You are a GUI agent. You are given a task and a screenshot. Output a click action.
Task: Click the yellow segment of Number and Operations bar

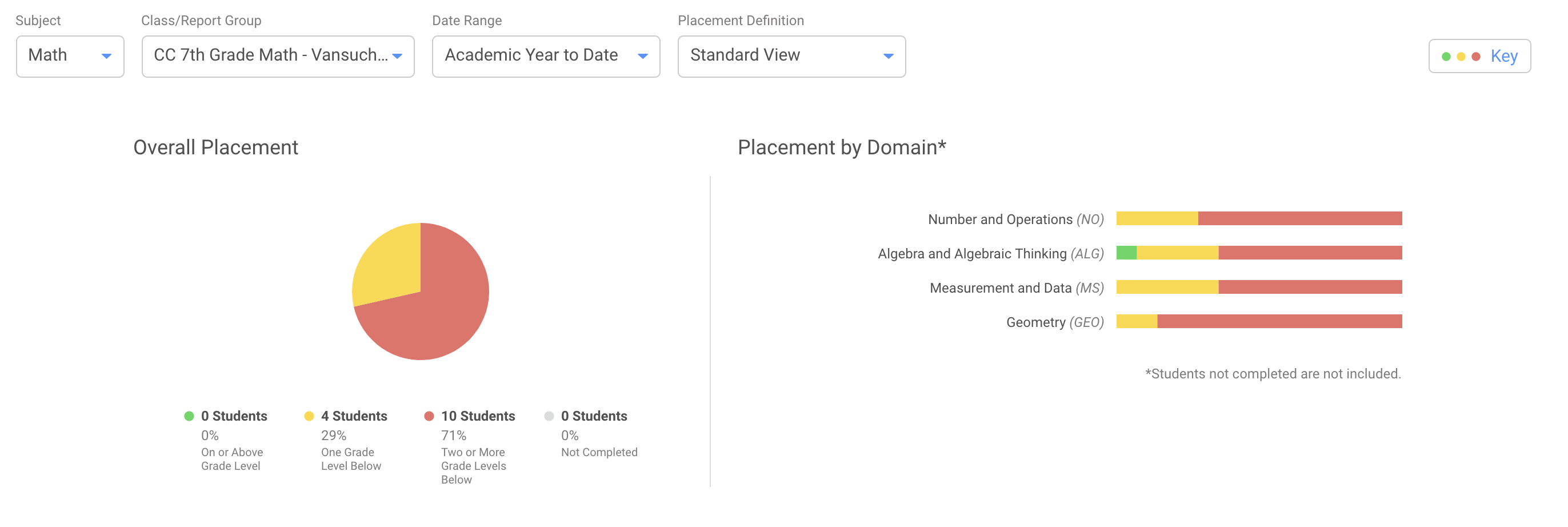[1157, 218]
